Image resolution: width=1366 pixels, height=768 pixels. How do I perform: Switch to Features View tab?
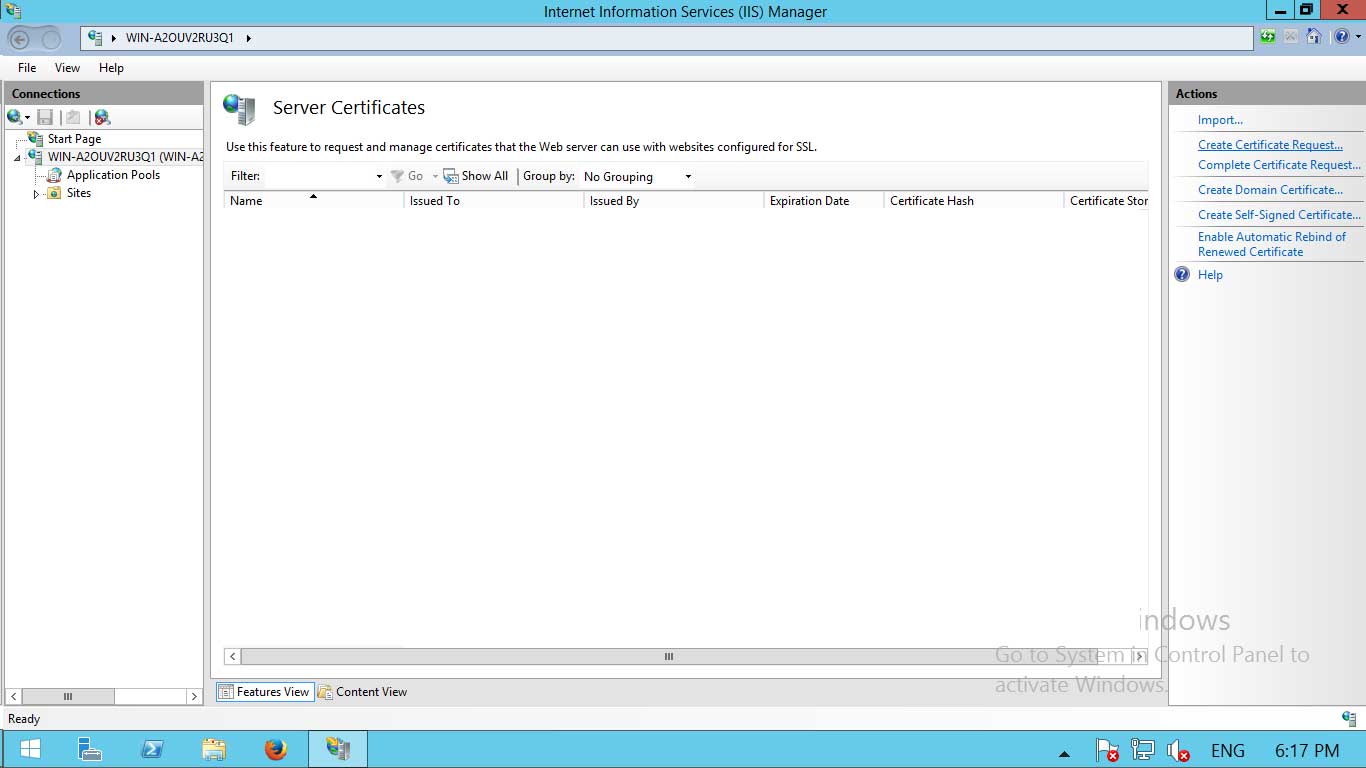[x=265, y=692]
